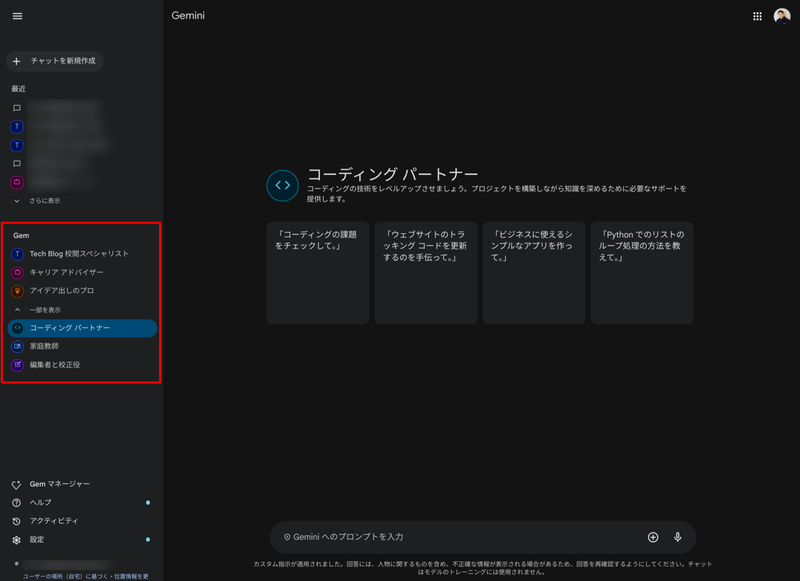The width and height of the screenshot is (800, 581).
Task: Open ヘルプ menu
Action: coord(82,502)
